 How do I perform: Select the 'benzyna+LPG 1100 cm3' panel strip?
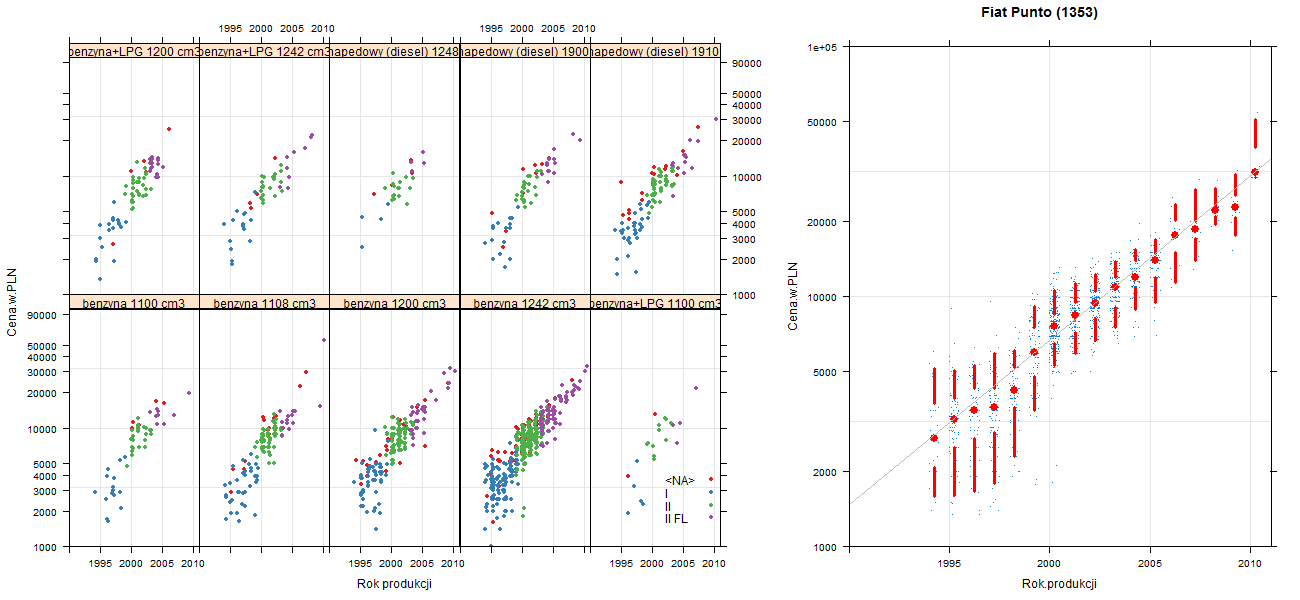click(656, 303)
